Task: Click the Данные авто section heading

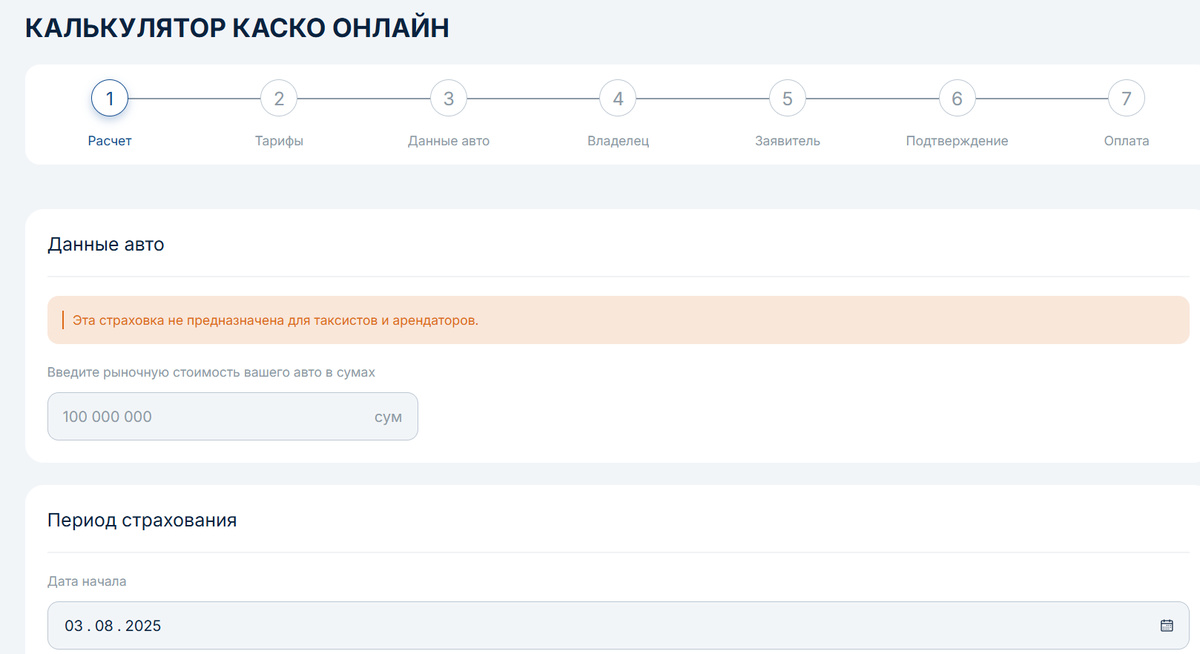Action: 106,244
